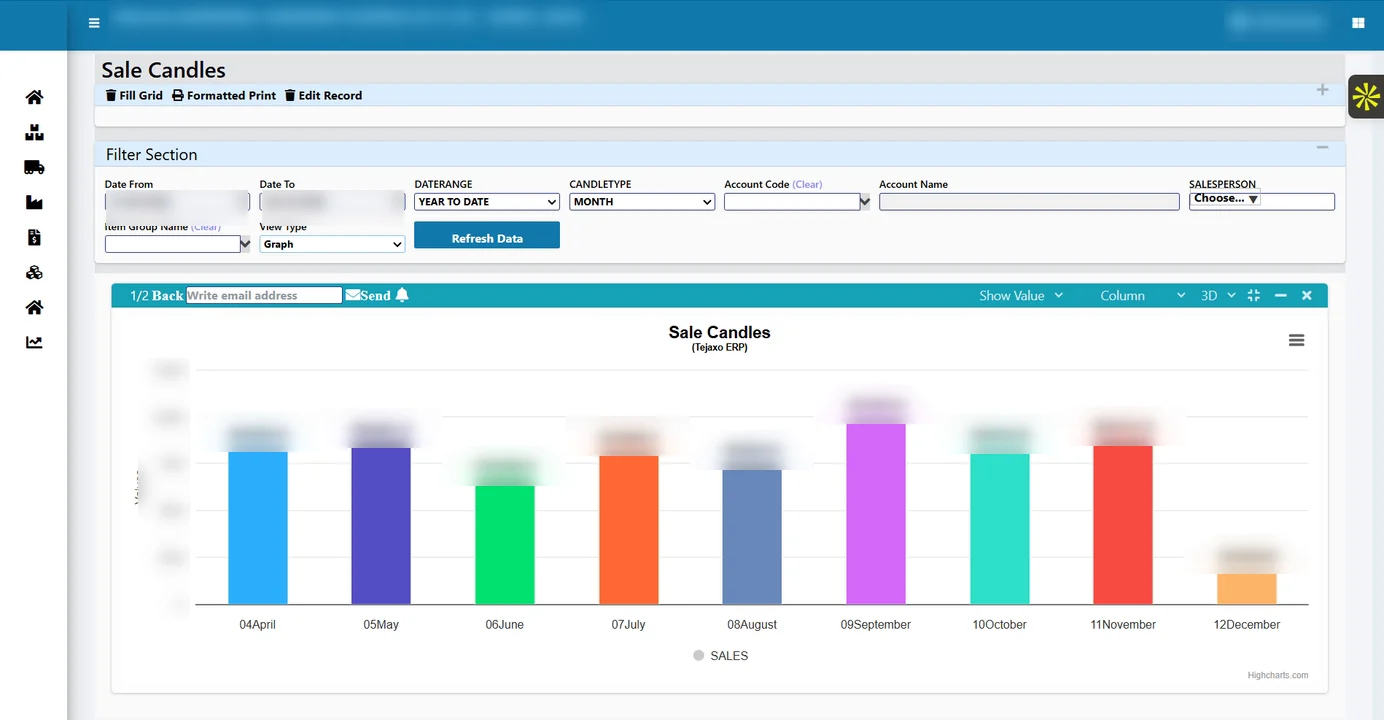Viewport: 1384px width, 720px height.
Task: Click the Clear link beside Account Code
Action: [807, 184]
